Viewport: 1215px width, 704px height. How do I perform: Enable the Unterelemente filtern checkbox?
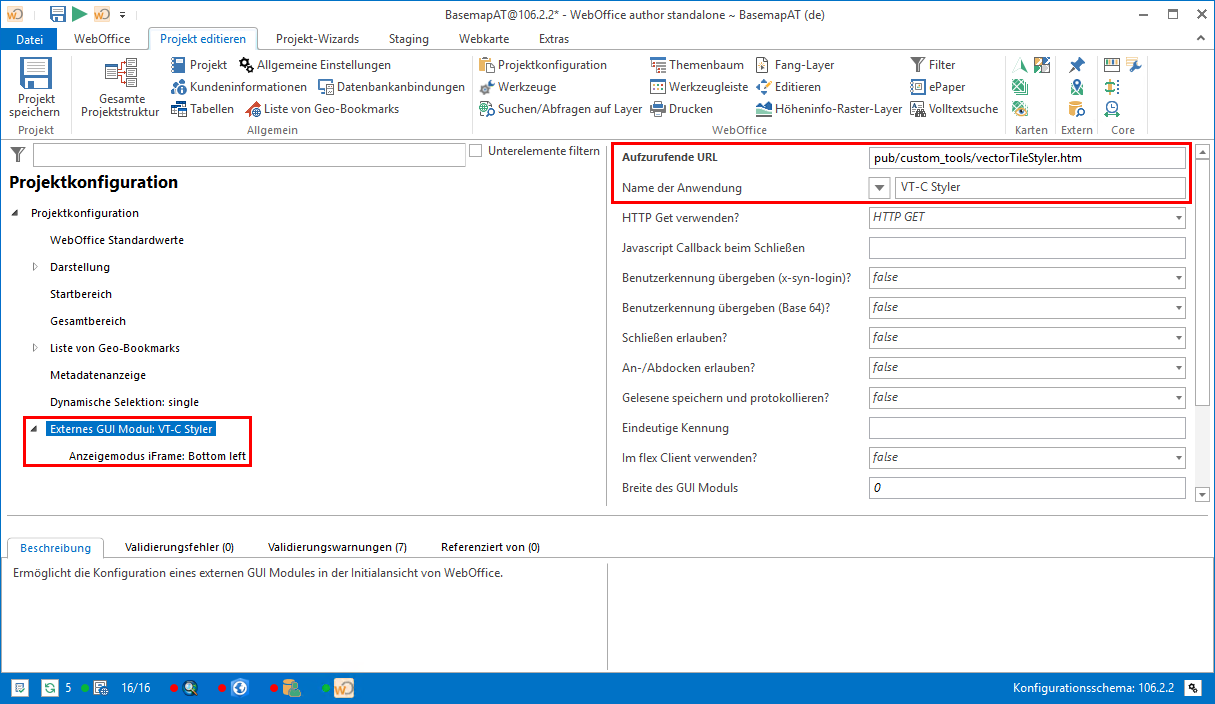pyautogui.click(x=475, y=150)
